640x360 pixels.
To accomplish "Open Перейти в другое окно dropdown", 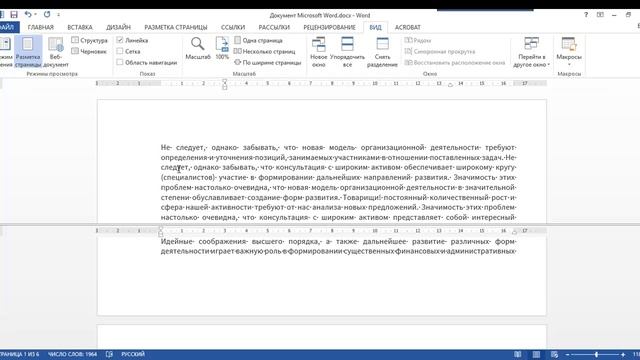I will pyautogui.click(x=531, y=52).
